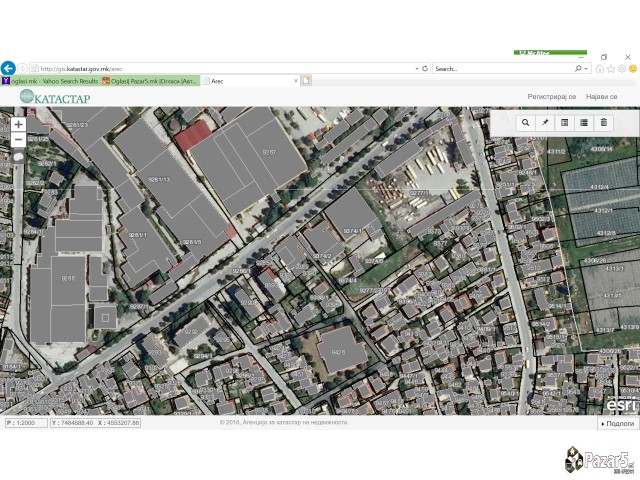Zoom in on the cadastral map
This screenshot has height=480, width=640.
pos(18,125)
